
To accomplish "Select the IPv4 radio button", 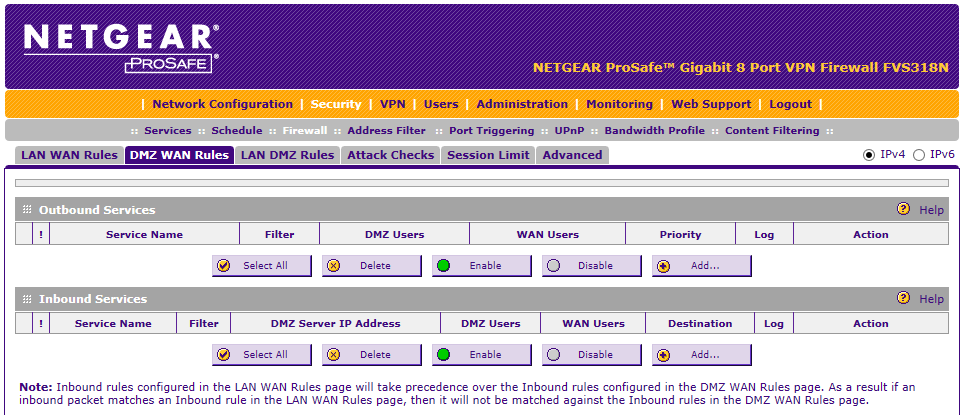I will (x=868, y=155).
